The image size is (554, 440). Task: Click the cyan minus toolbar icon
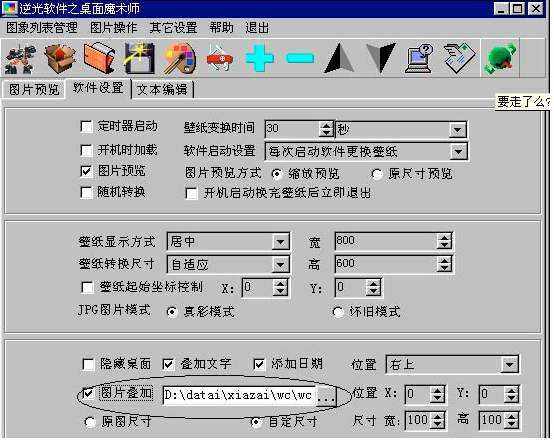(300, 58)
